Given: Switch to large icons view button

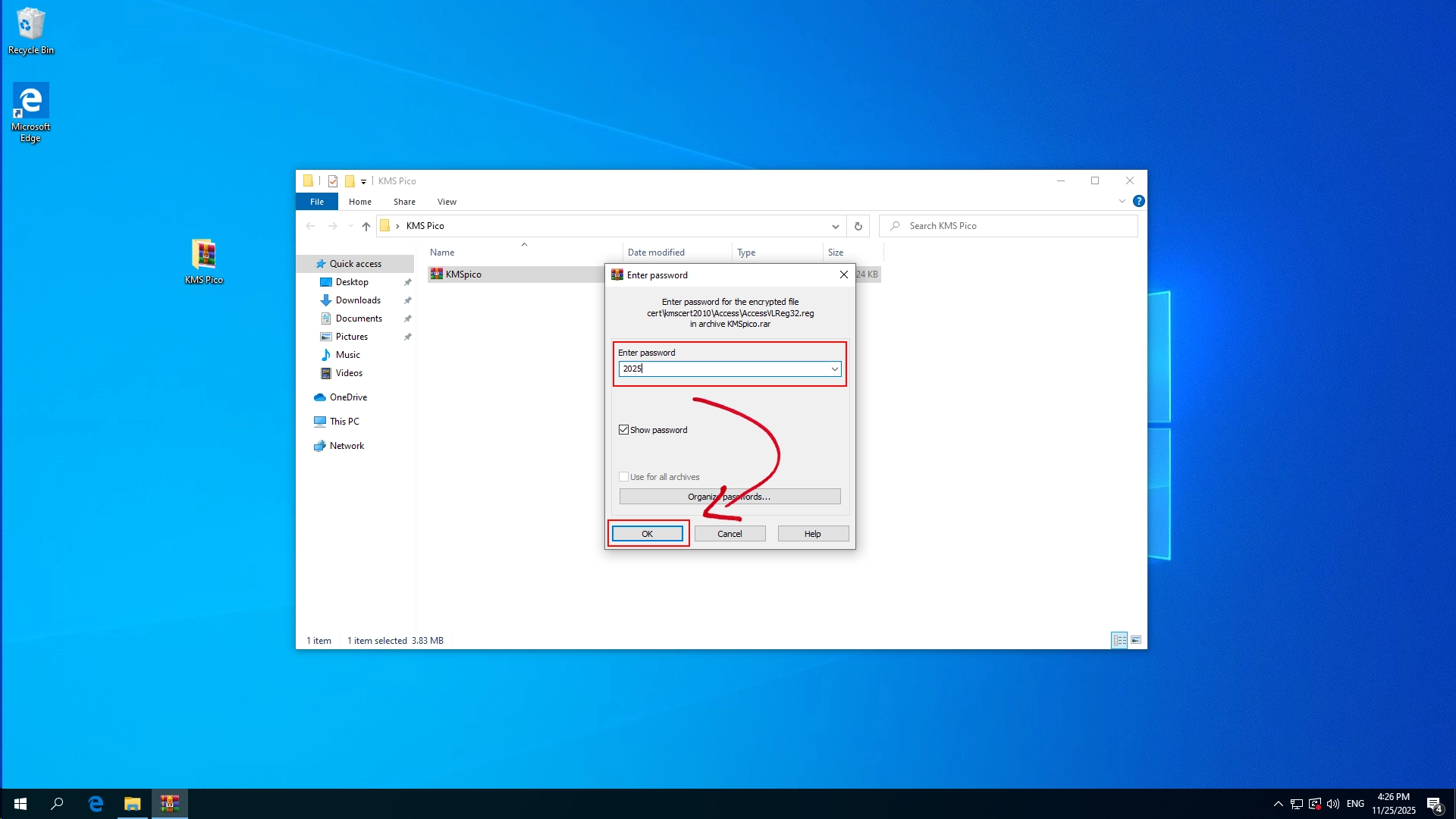Looking at the screenshot, I should point(1135,640).
